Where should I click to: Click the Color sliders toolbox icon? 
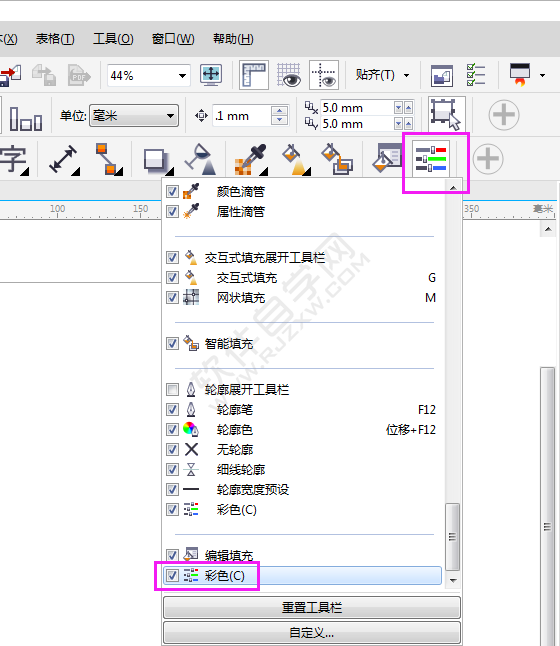tap(431, 159)
